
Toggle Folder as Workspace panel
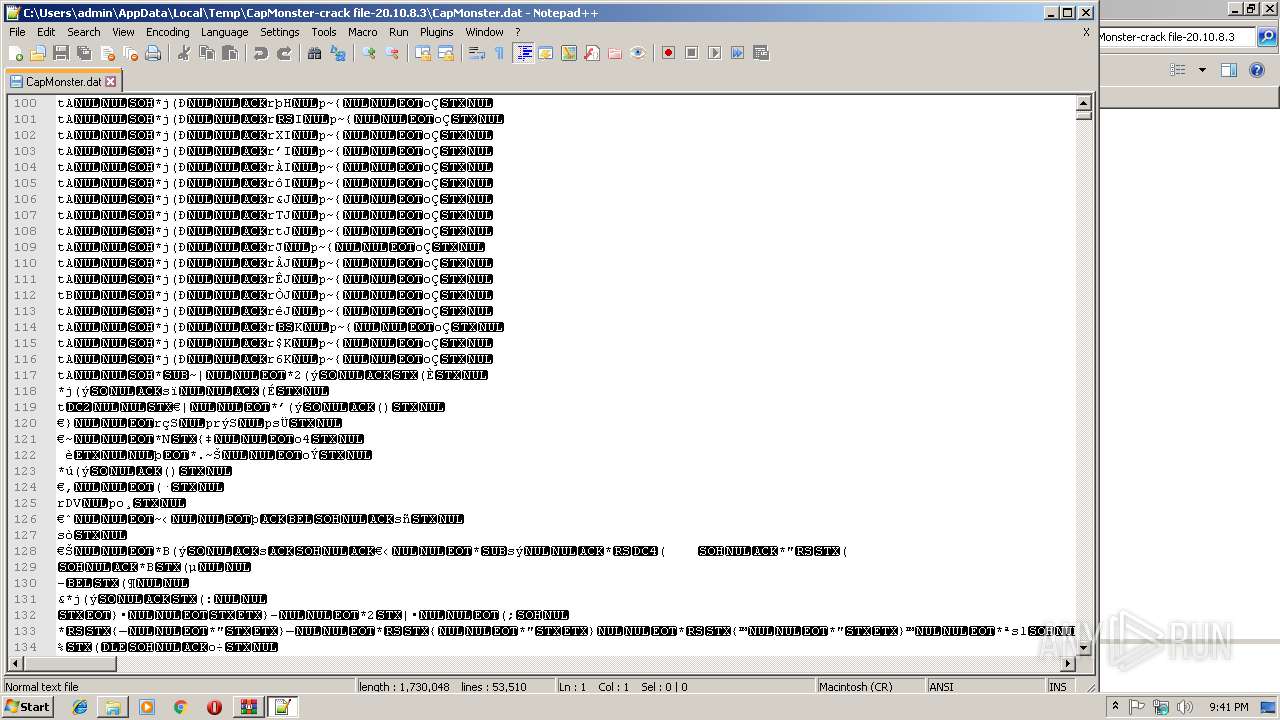(615, 53)
